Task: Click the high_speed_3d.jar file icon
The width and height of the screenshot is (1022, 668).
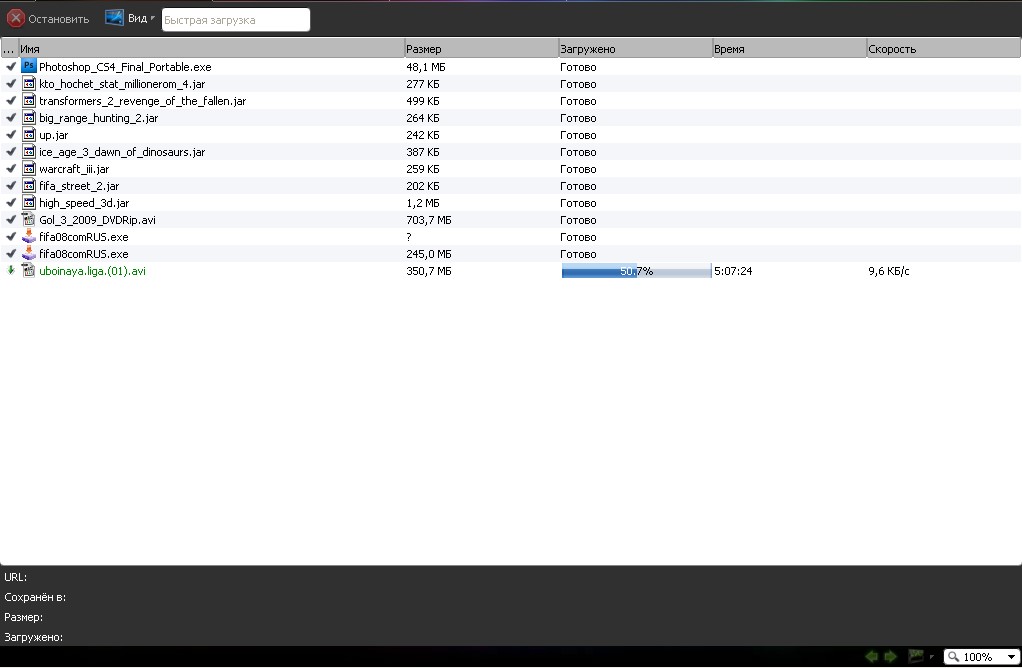Action: (29, 202)
